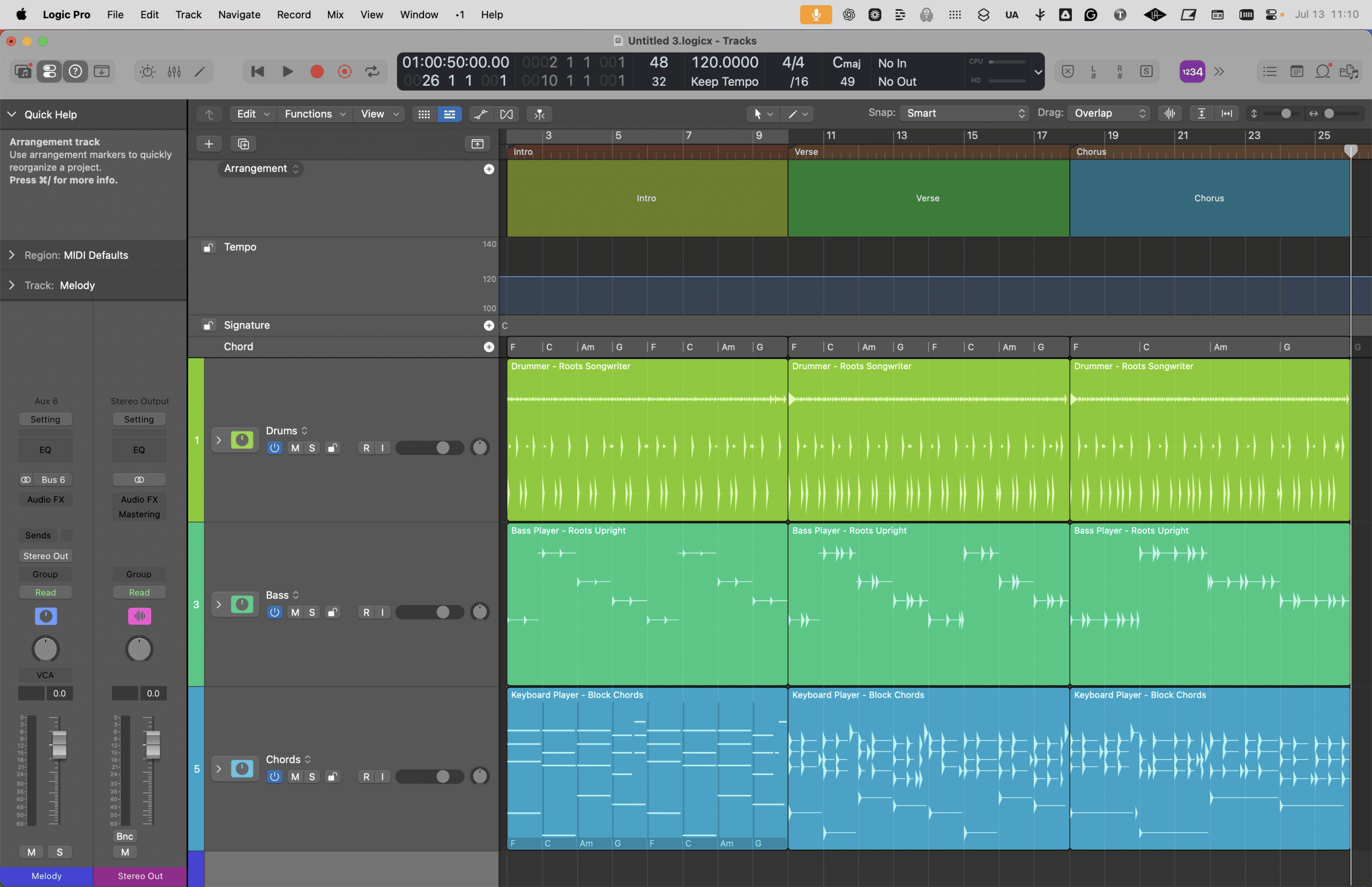Expand the Drums track disclosure arrow
The image size is (1372, 887).
218,440
